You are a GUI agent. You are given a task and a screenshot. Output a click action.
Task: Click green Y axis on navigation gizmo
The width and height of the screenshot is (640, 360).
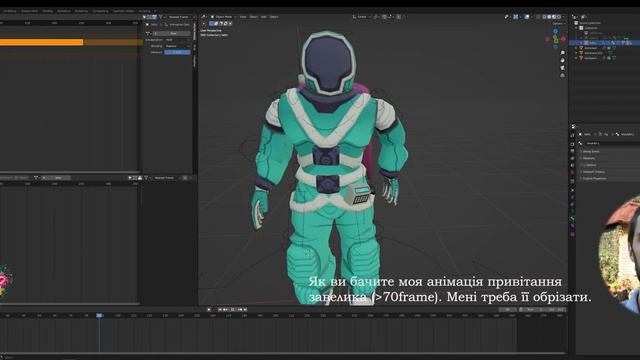[x=556, y=40]
